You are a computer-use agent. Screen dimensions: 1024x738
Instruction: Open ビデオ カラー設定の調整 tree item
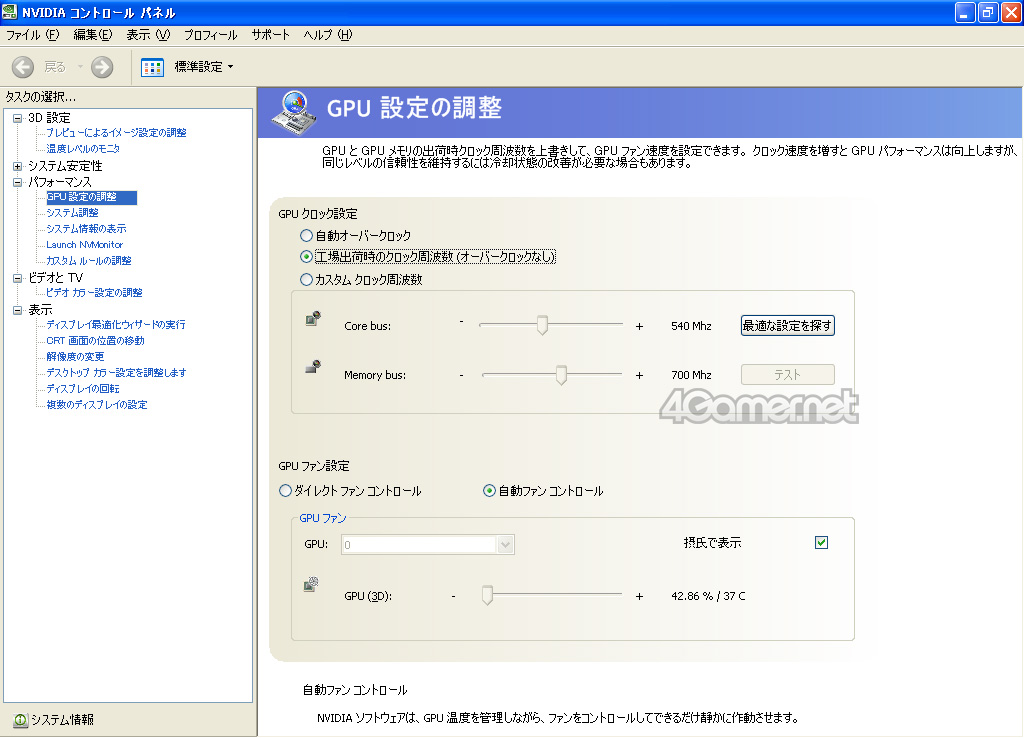point(94,293)
